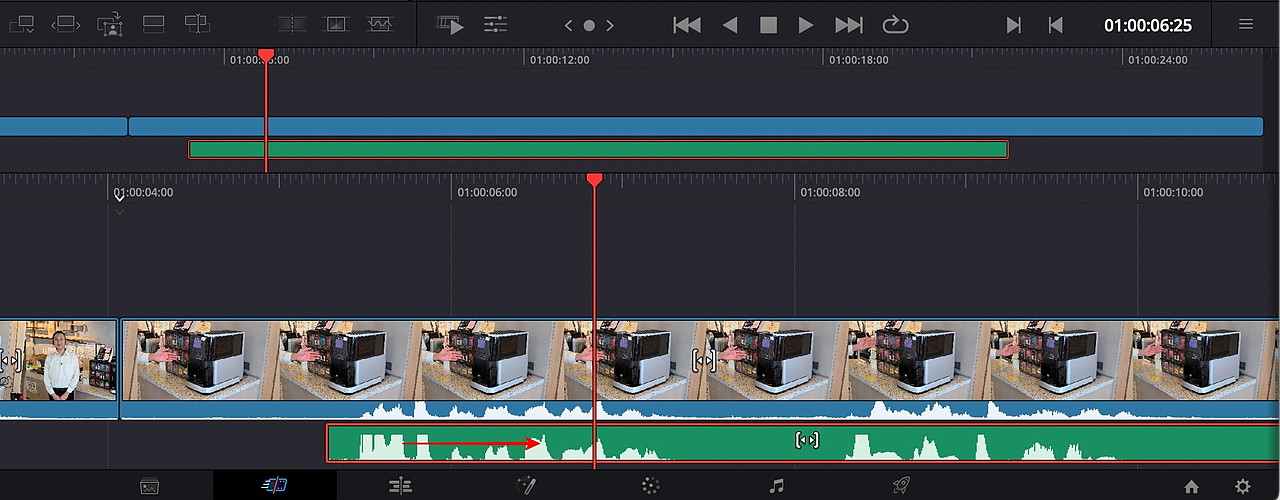Switch to the Fairlight page

776,486
